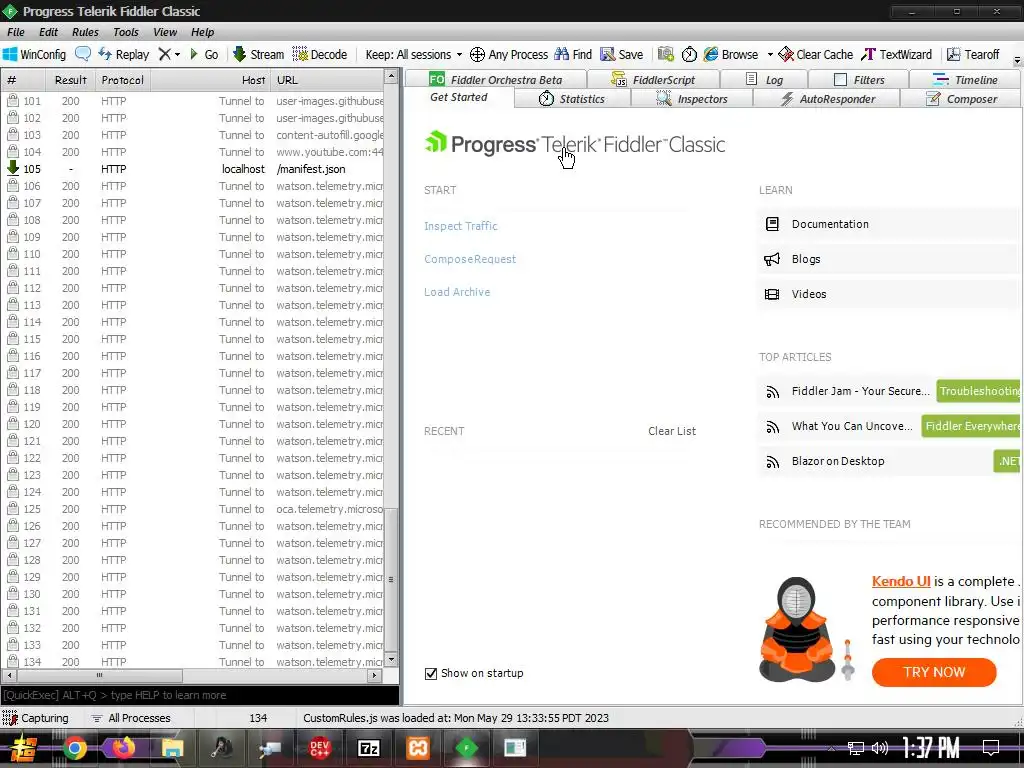
Task: Open the Help menu
Action: coord(202,32)
